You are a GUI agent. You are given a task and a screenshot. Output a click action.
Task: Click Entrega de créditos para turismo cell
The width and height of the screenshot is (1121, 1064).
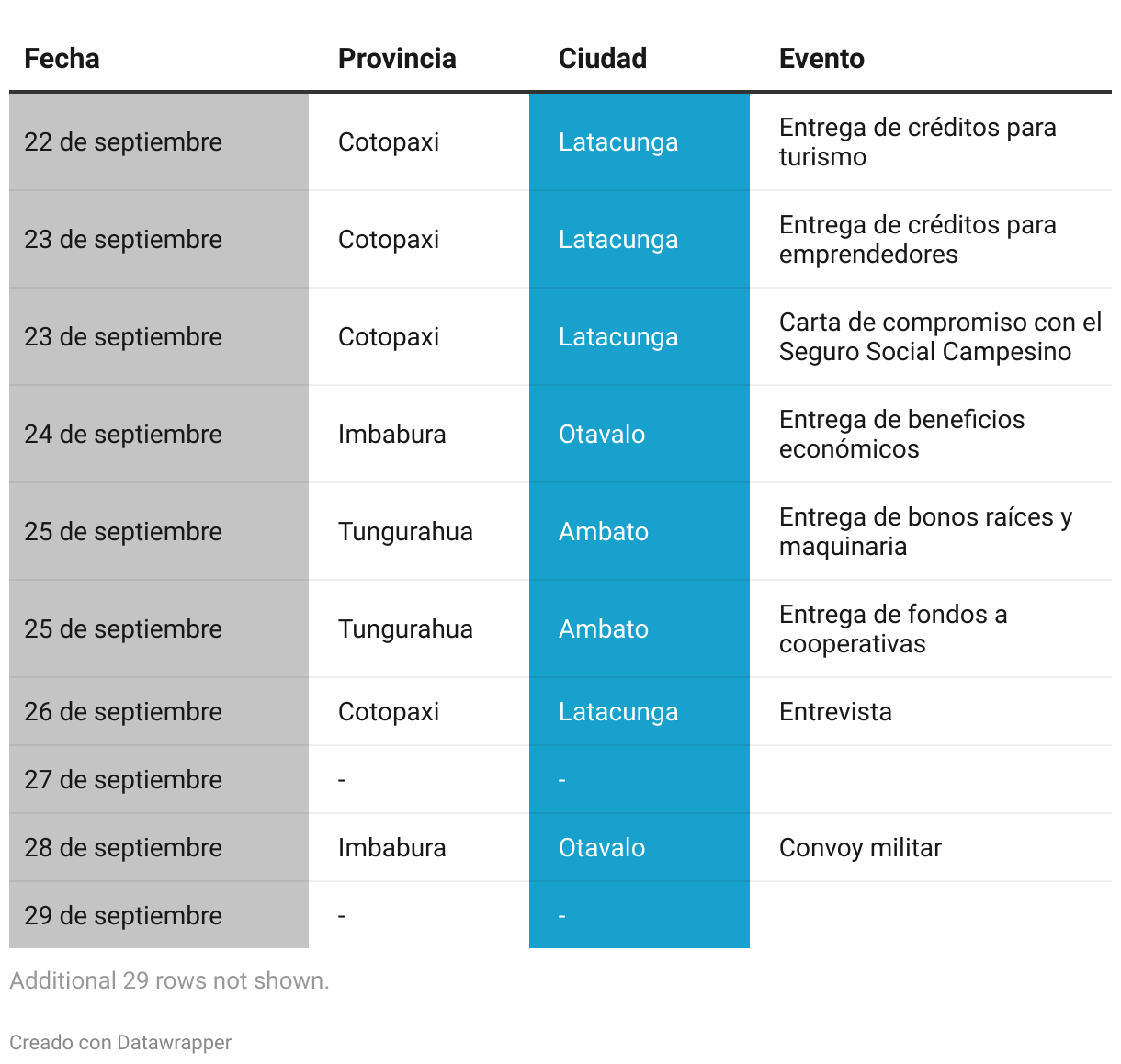point(931,142)
